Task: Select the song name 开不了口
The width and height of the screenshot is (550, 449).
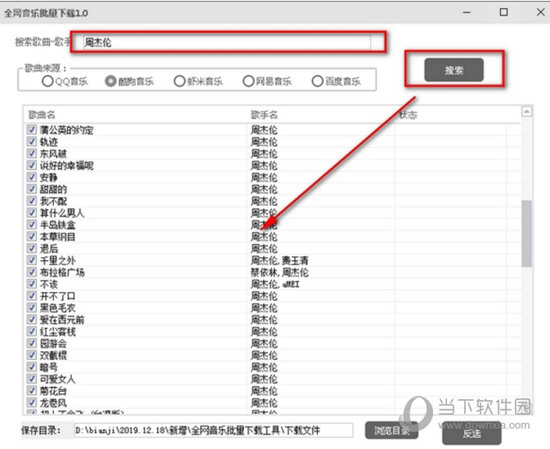Action: pos(58,296)
